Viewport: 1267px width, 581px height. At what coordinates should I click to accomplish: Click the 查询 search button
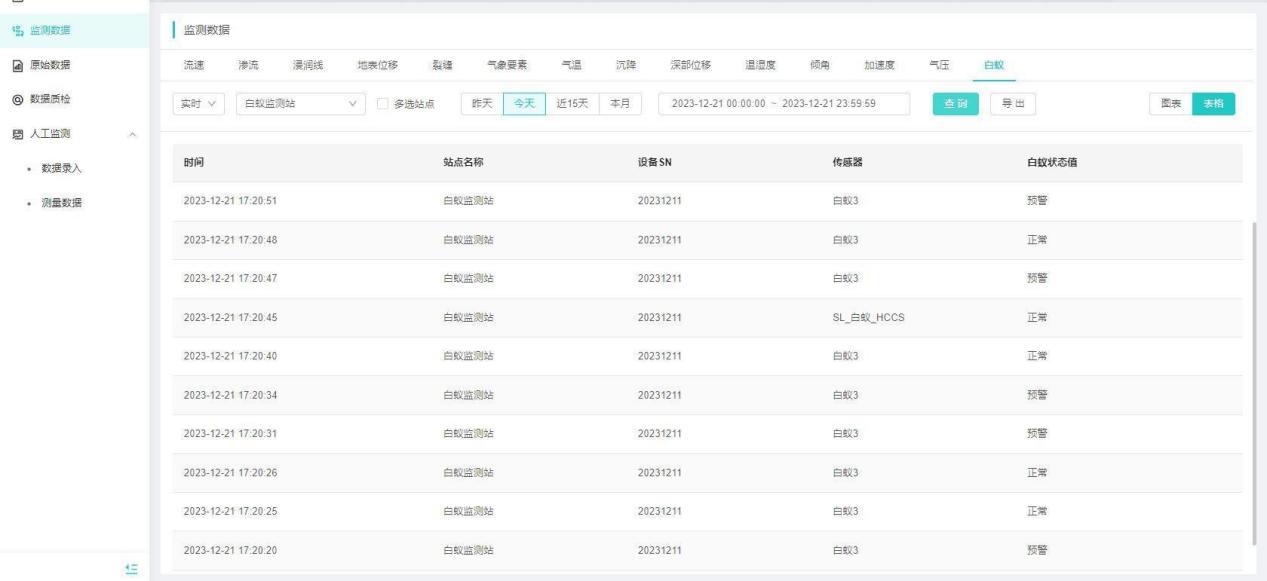pyautogui.click(x=955, y=105)
